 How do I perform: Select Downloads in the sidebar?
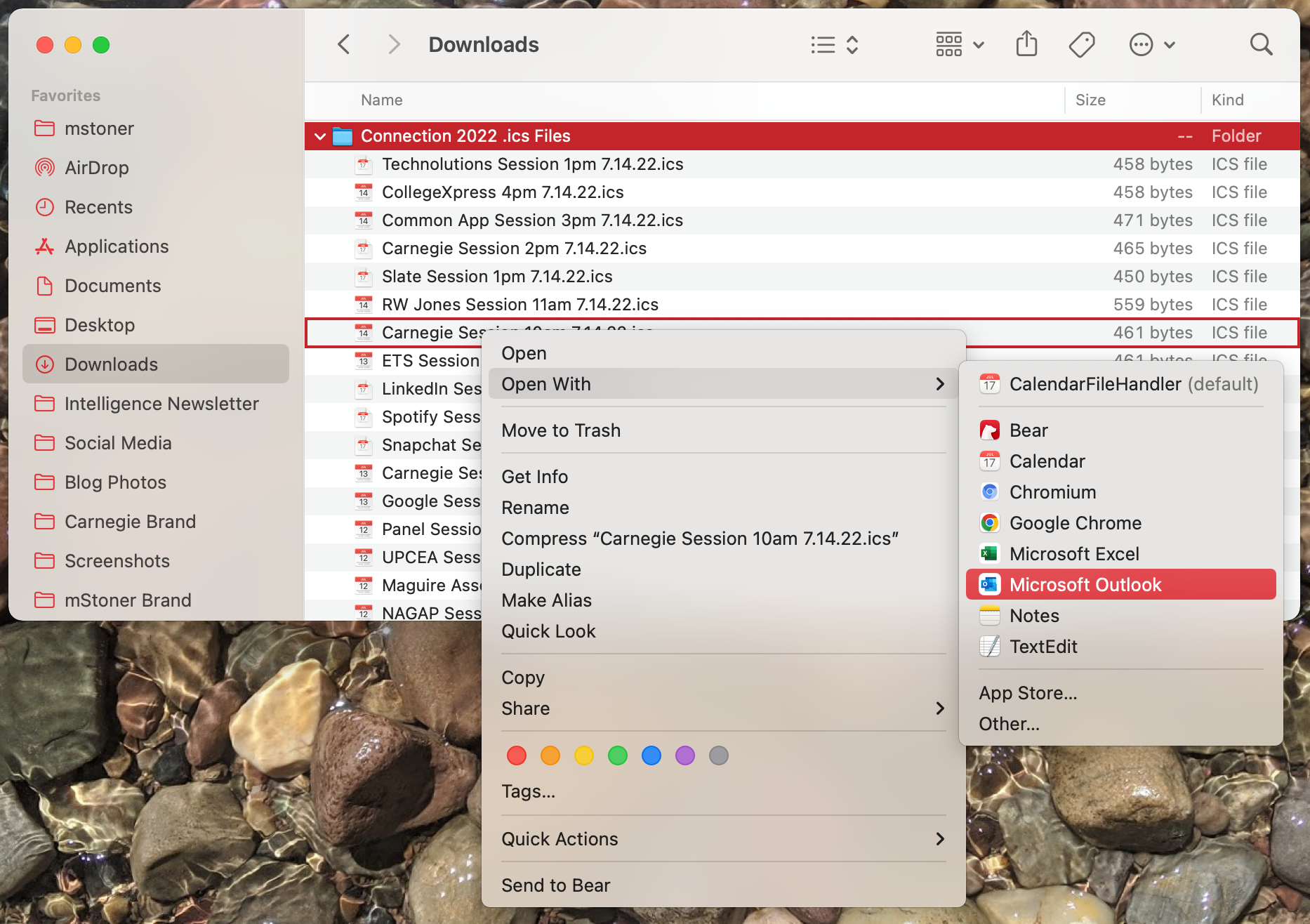click(x=156, y=364)
